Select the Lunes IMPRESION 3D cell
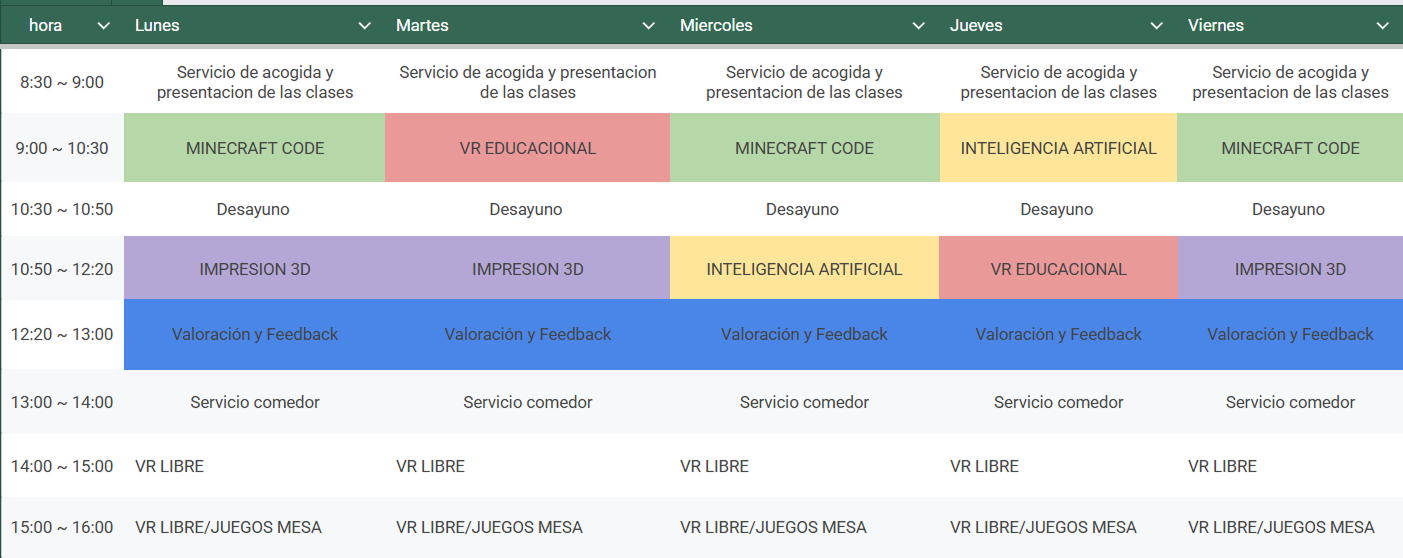 pyautogui.click(x=255, y=269)
